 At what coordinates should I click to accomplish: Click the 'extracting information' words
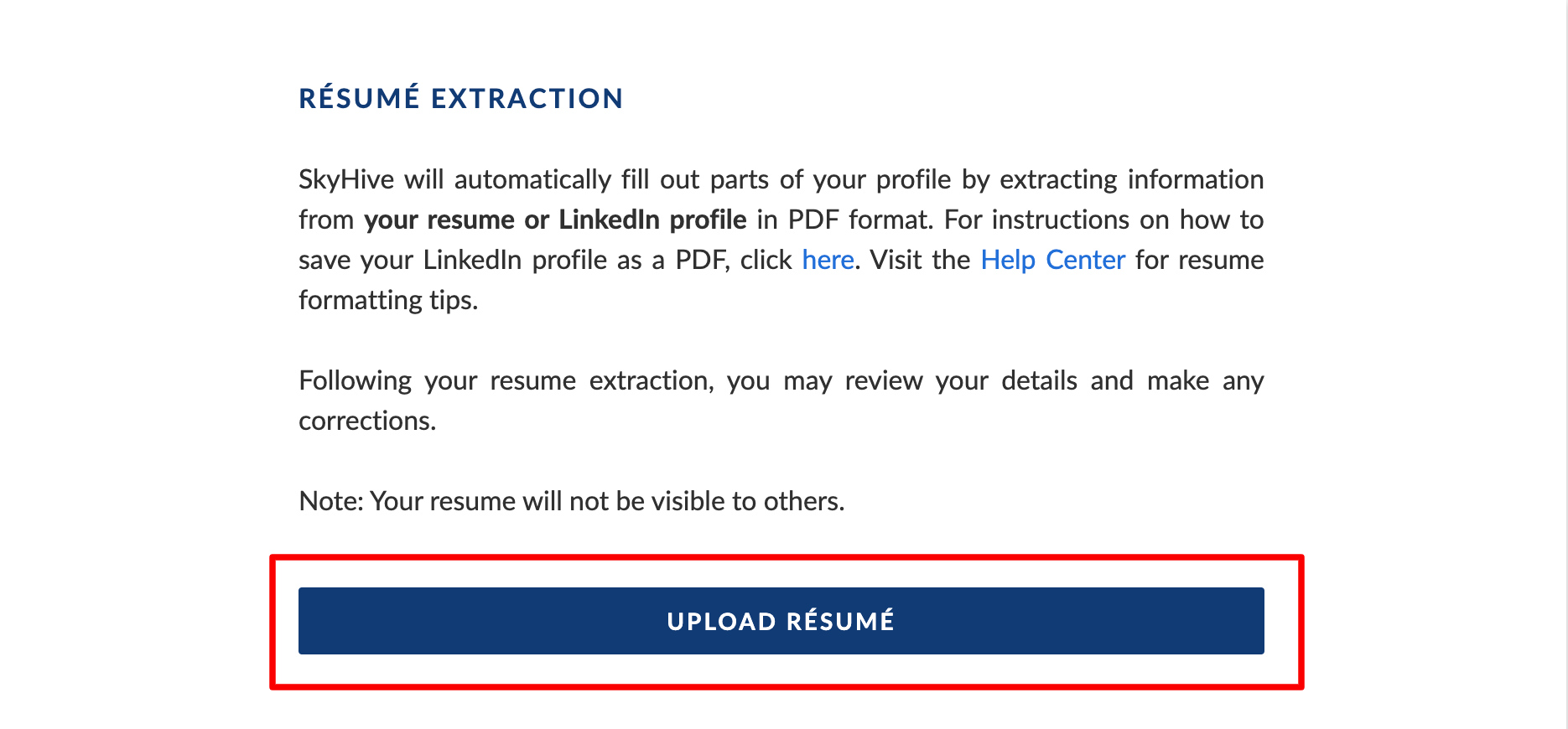(1131, 179)
